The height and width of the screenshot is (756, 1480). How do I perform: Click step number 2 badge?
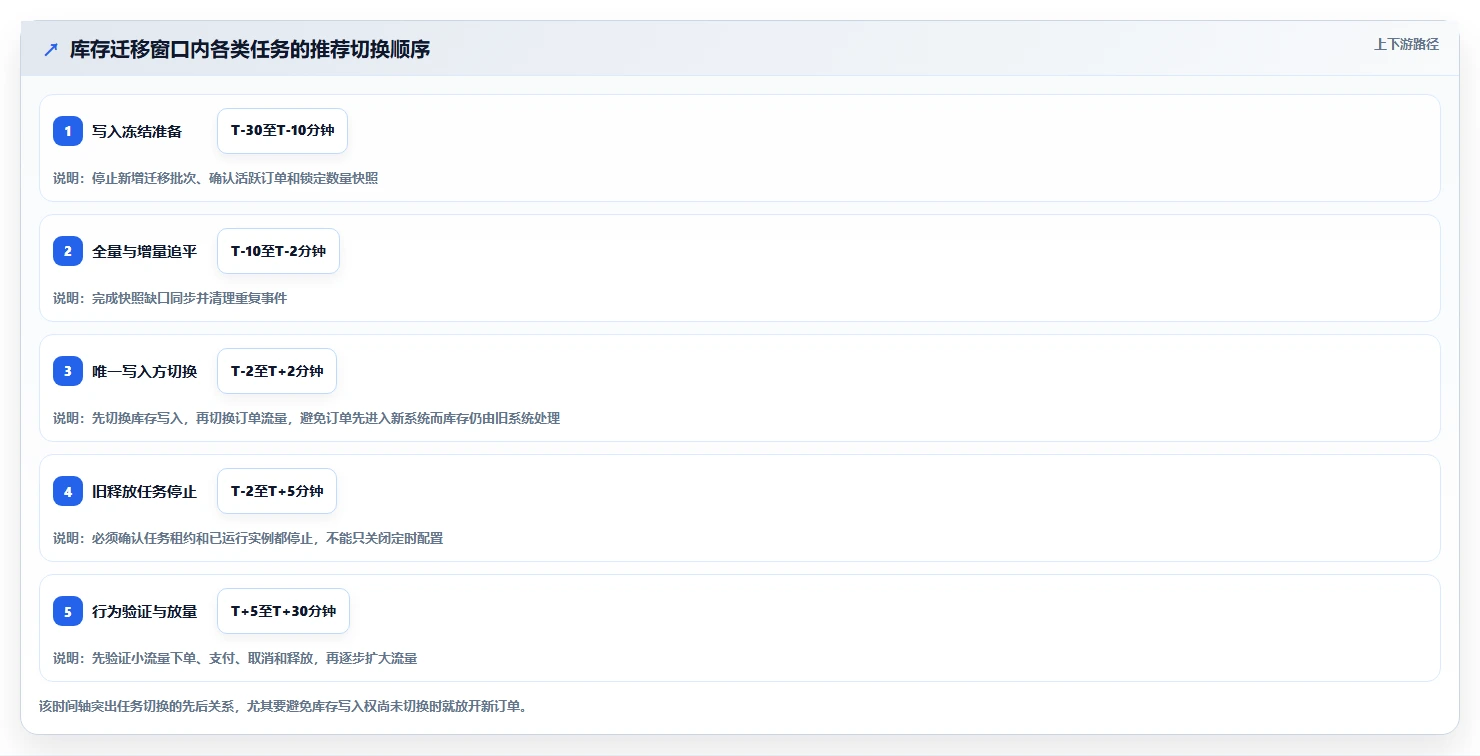(68, 251)
